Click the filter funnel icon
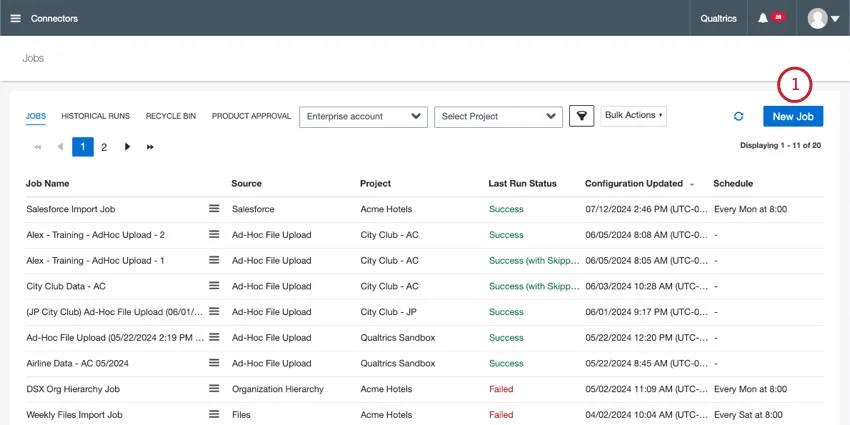This screenshot has width=850, height=425. pyautogui.click(x=581, y=116)
